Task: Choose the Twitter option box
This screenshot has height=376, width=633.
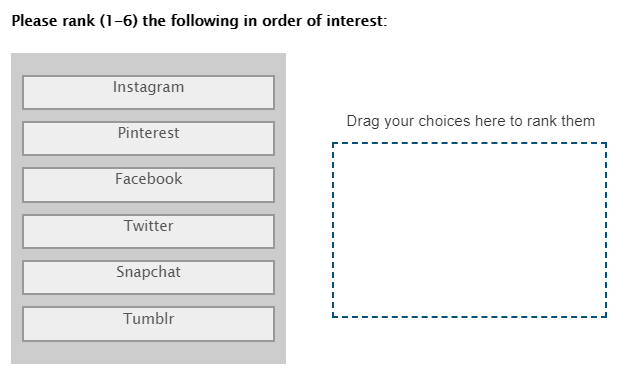Action: [x=148, y=231]
